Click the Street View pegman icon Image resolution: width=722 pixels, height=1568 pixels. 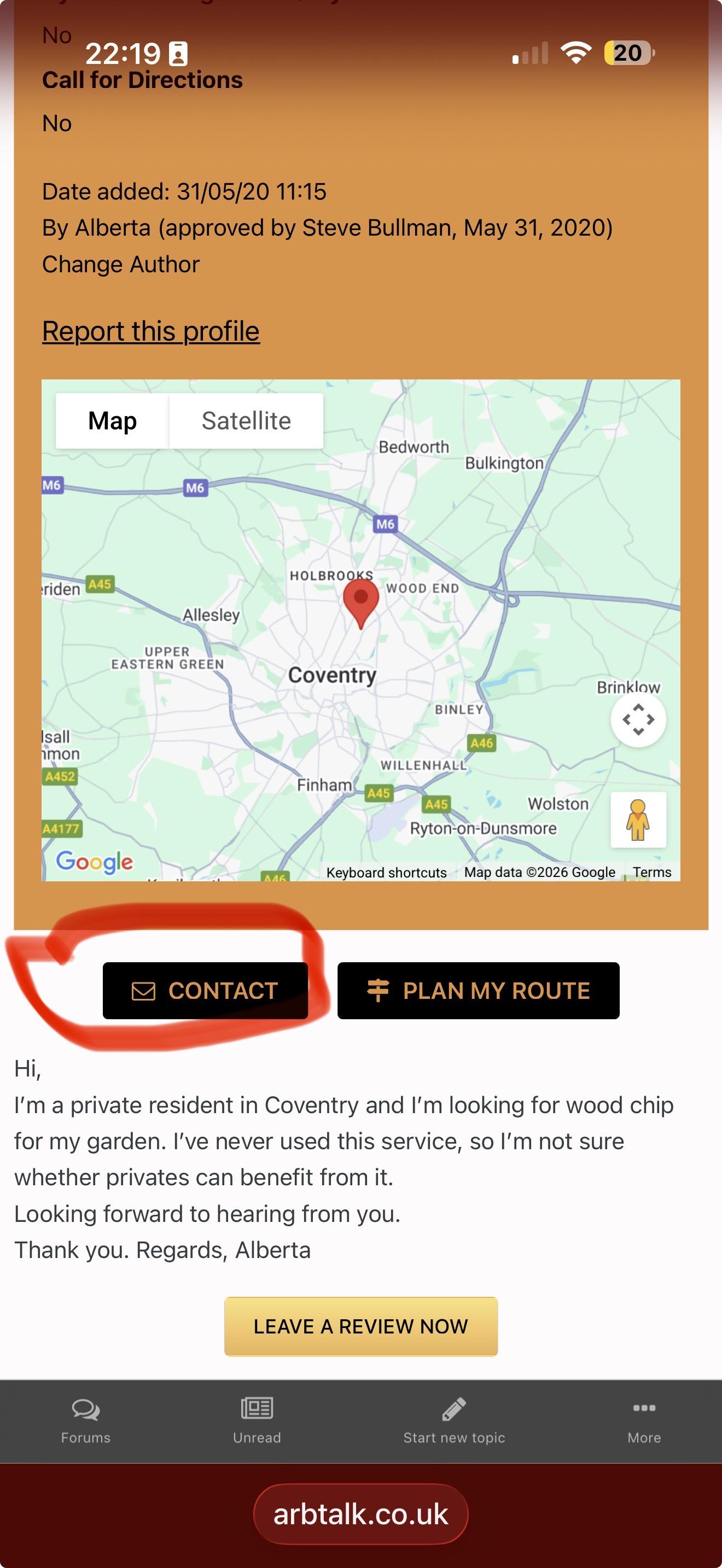point(638,820)
